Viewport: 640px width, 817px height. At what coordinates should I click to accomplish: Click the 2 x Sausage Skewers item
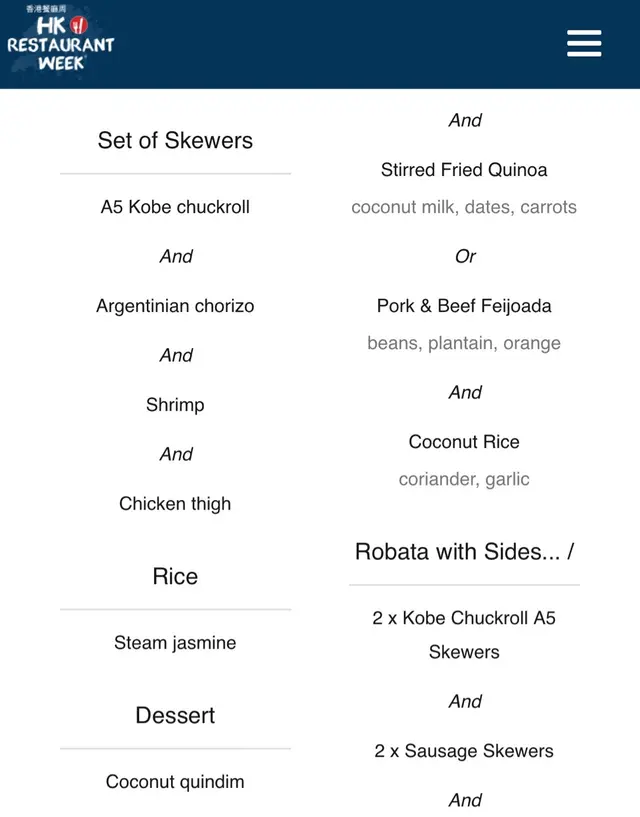click(464, 751)
